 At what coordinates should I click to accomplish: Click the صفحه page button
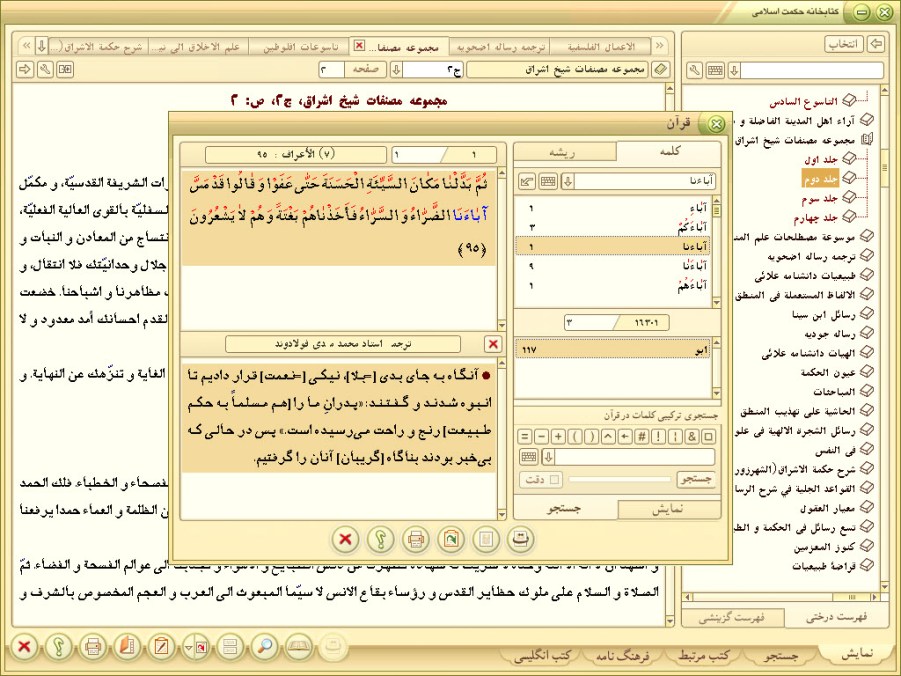point(365,70)
